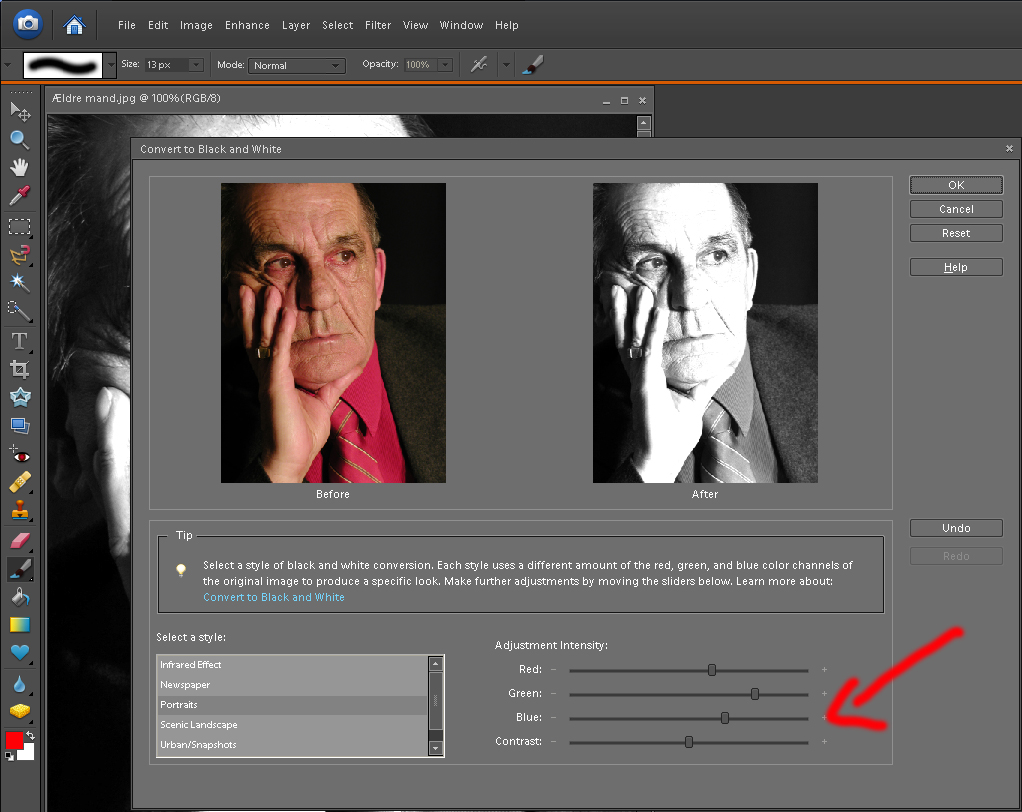The height and width of the screenshot is (812, 1022).
Task: Select the Eraser tool
Action: tap(20, 541)
